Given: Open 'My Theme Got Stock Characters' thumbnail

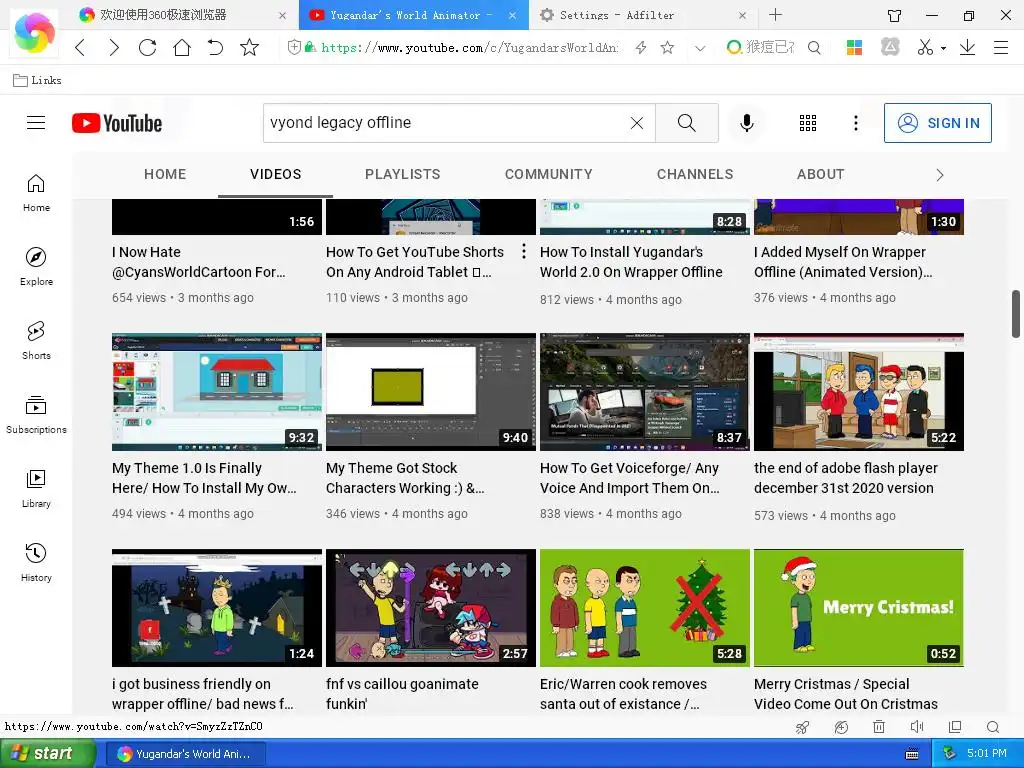Looking at the screenshot, I should point(430,392).
